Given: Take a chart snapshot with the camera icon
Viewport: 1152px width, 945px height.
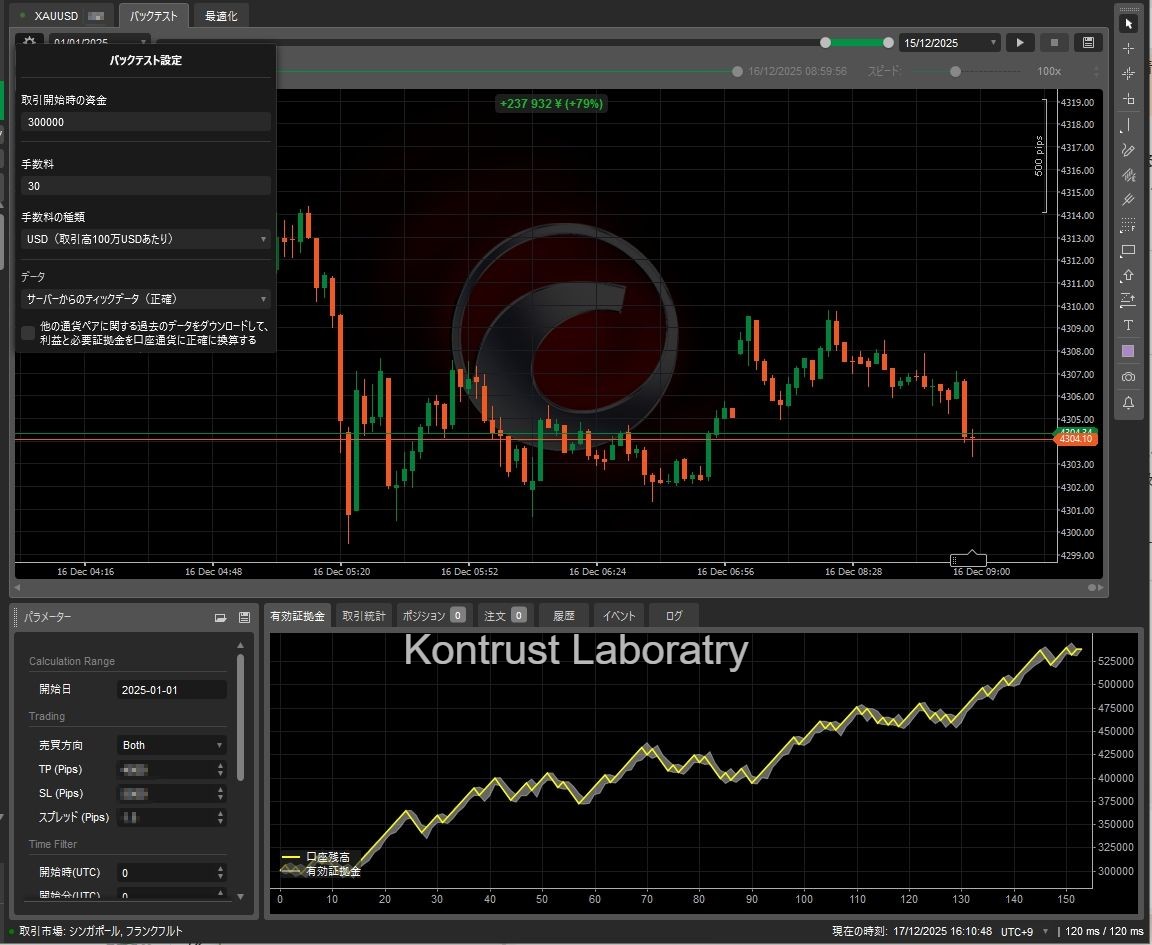Looking at the screenshot, I should click(x=1128, y=376).
